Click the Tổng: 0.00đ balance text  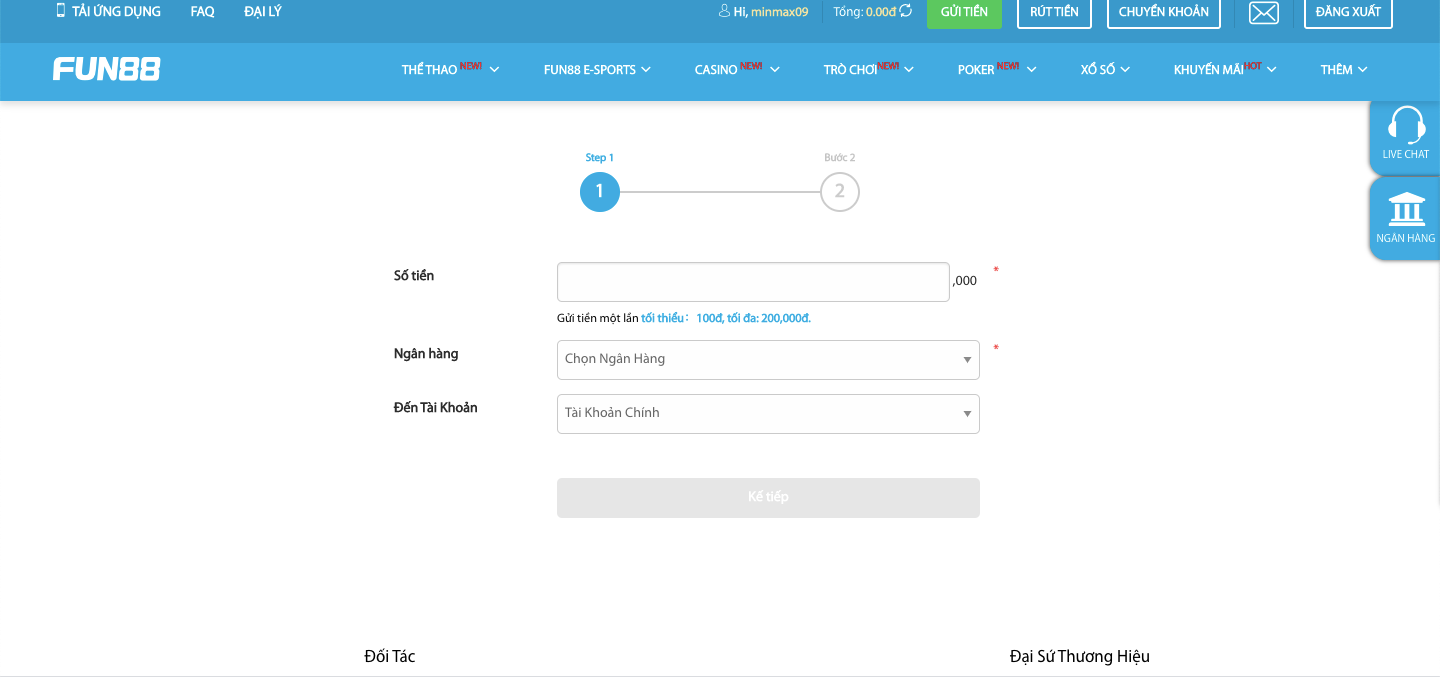865,12
